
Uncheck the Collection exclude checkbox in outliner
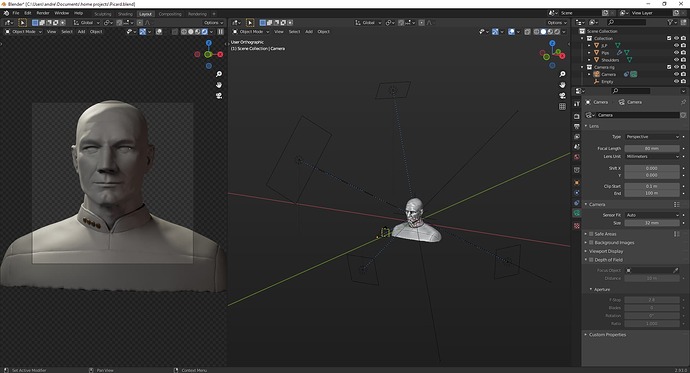coord(669,38)
